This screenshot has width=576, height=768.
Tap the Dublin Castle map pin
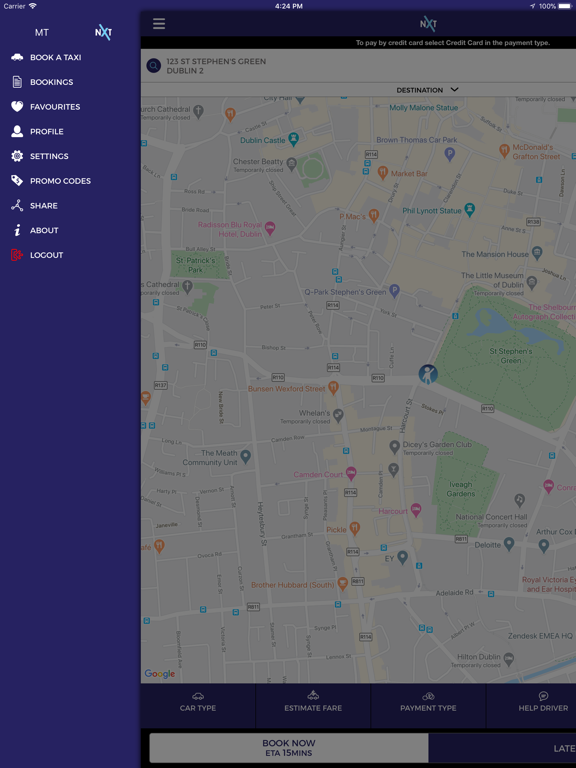coord(293,139)
